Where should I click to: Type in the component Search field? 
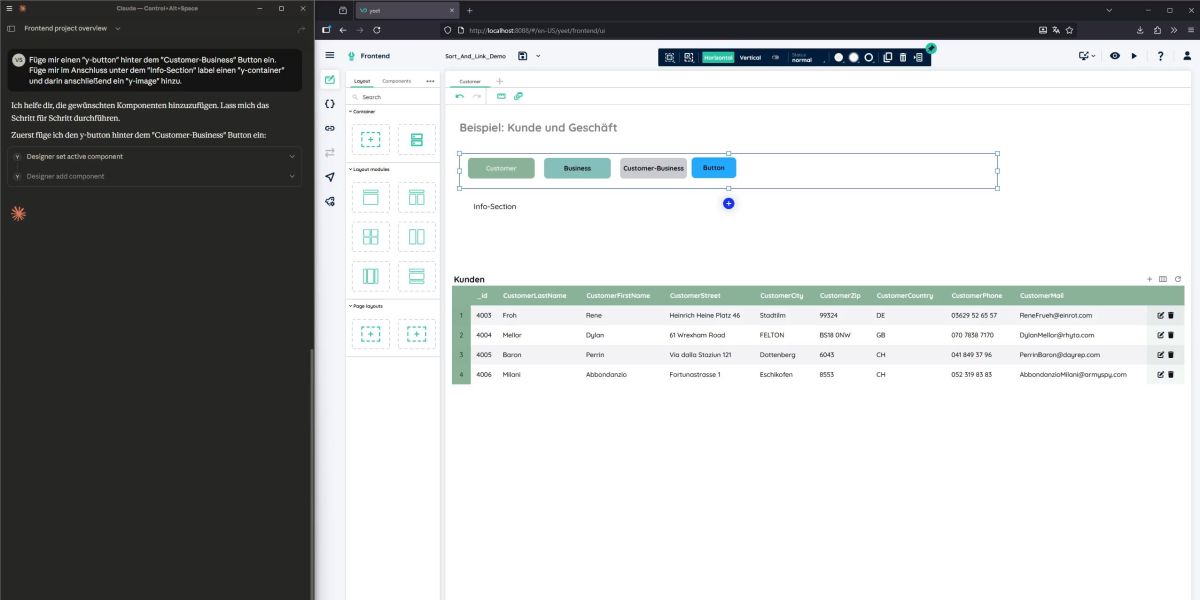pos(390,96)
